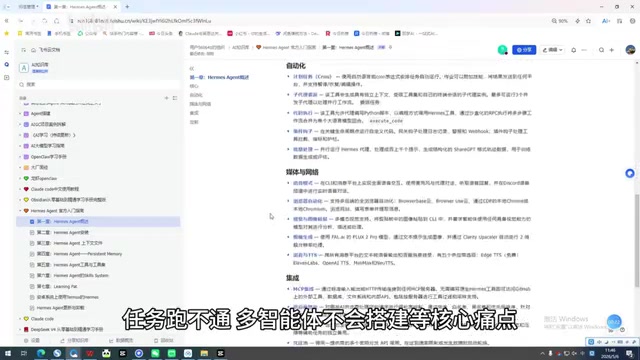Click the search magnifier in document header
Screen dimensions: 640x360
pos(601,50)
